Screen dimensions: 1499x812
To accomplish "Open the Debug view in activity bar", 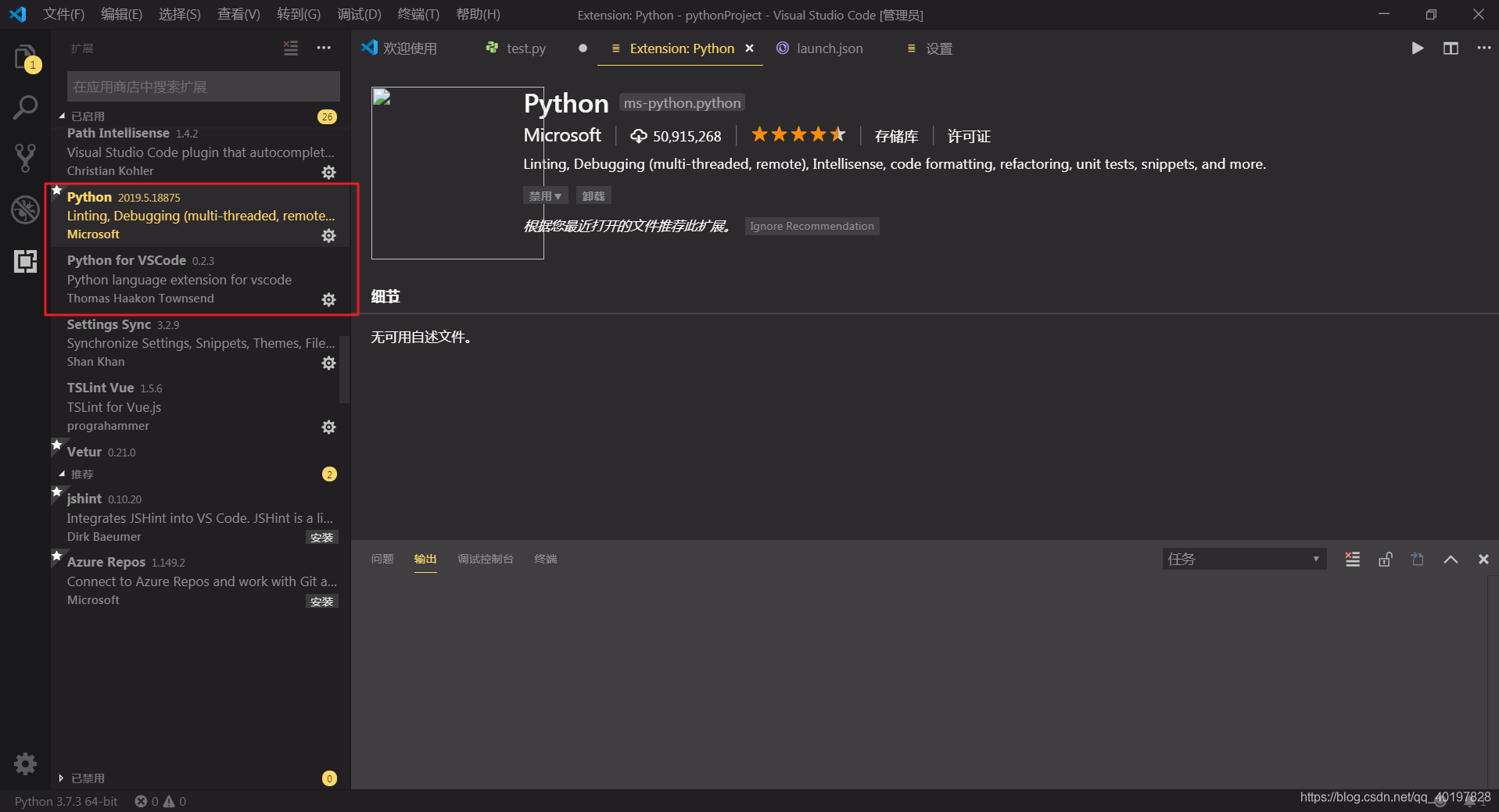I will pyautogui.click(x=25, y=209).
